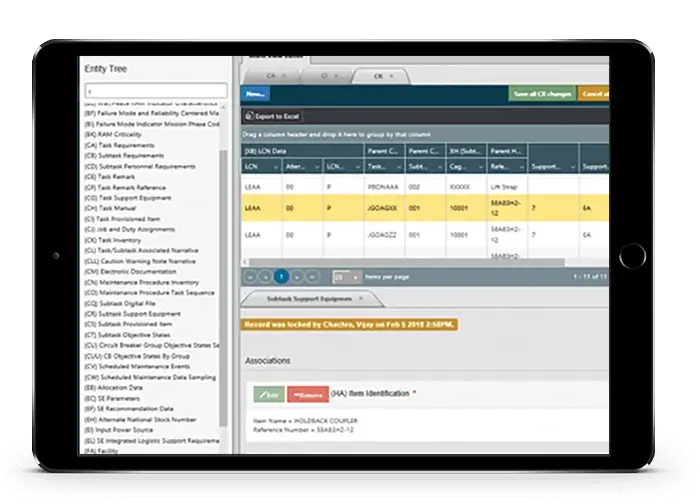
Task: Click the PBONAAA cell in the grid
Action: [x=383, y=187]
